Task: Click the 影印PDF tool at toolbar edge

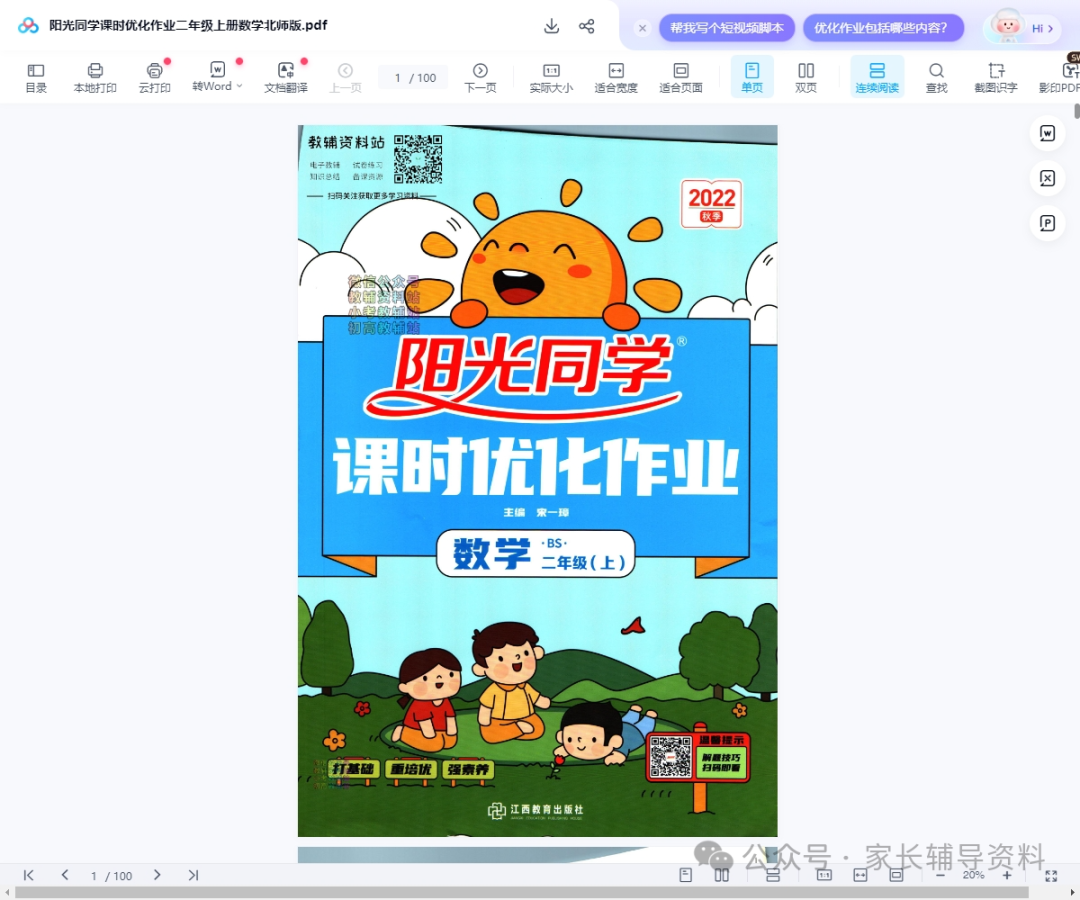Action: [x=1061, y=78]
